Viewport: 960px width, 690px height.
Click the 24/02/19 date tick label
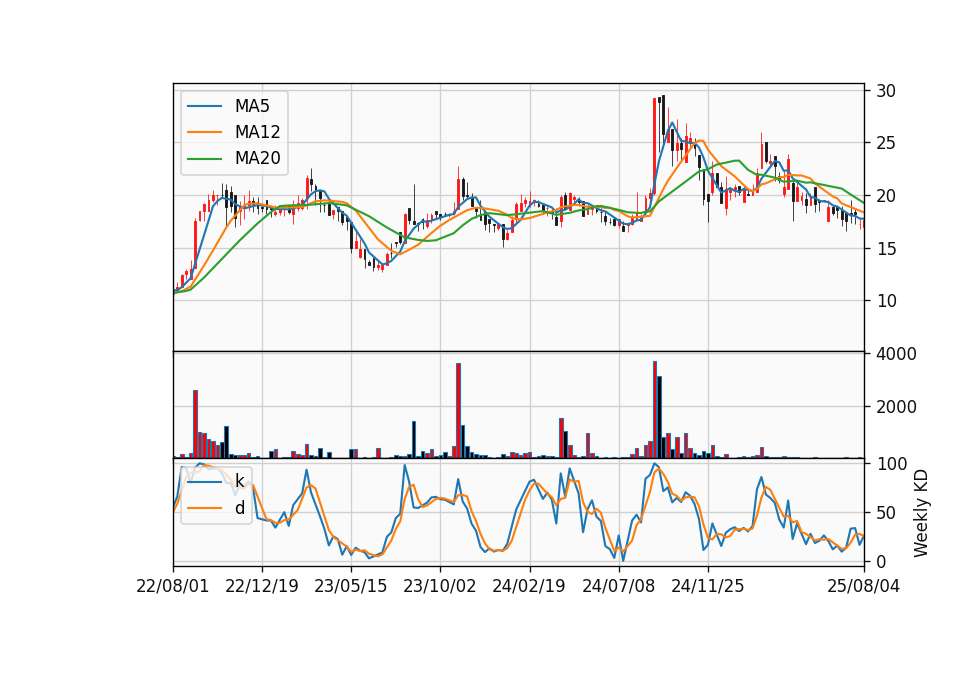tap(529, 586)
